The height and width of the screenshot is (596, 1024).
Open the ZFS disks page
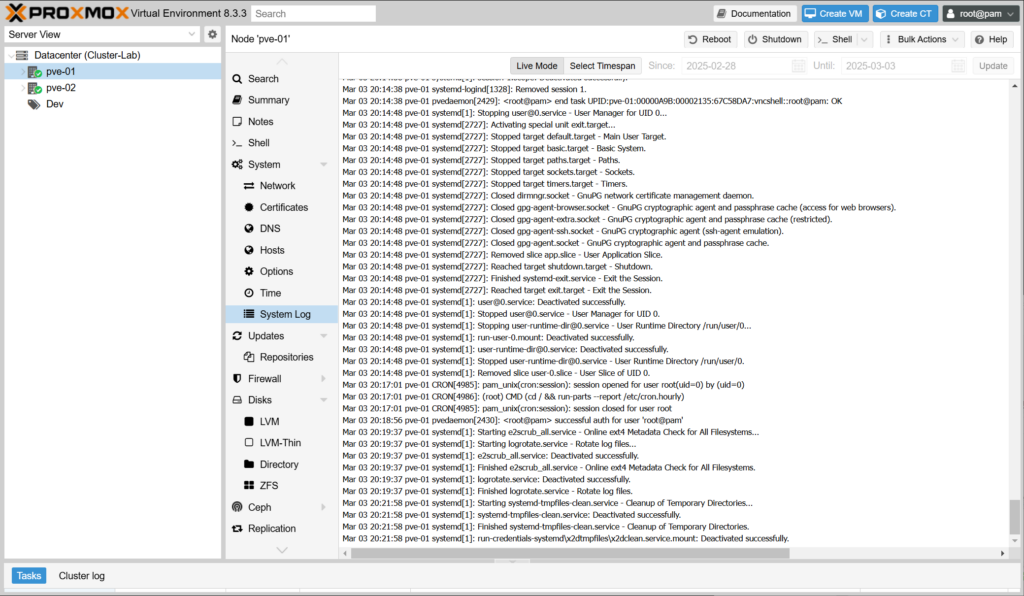(x=269, y=486)
